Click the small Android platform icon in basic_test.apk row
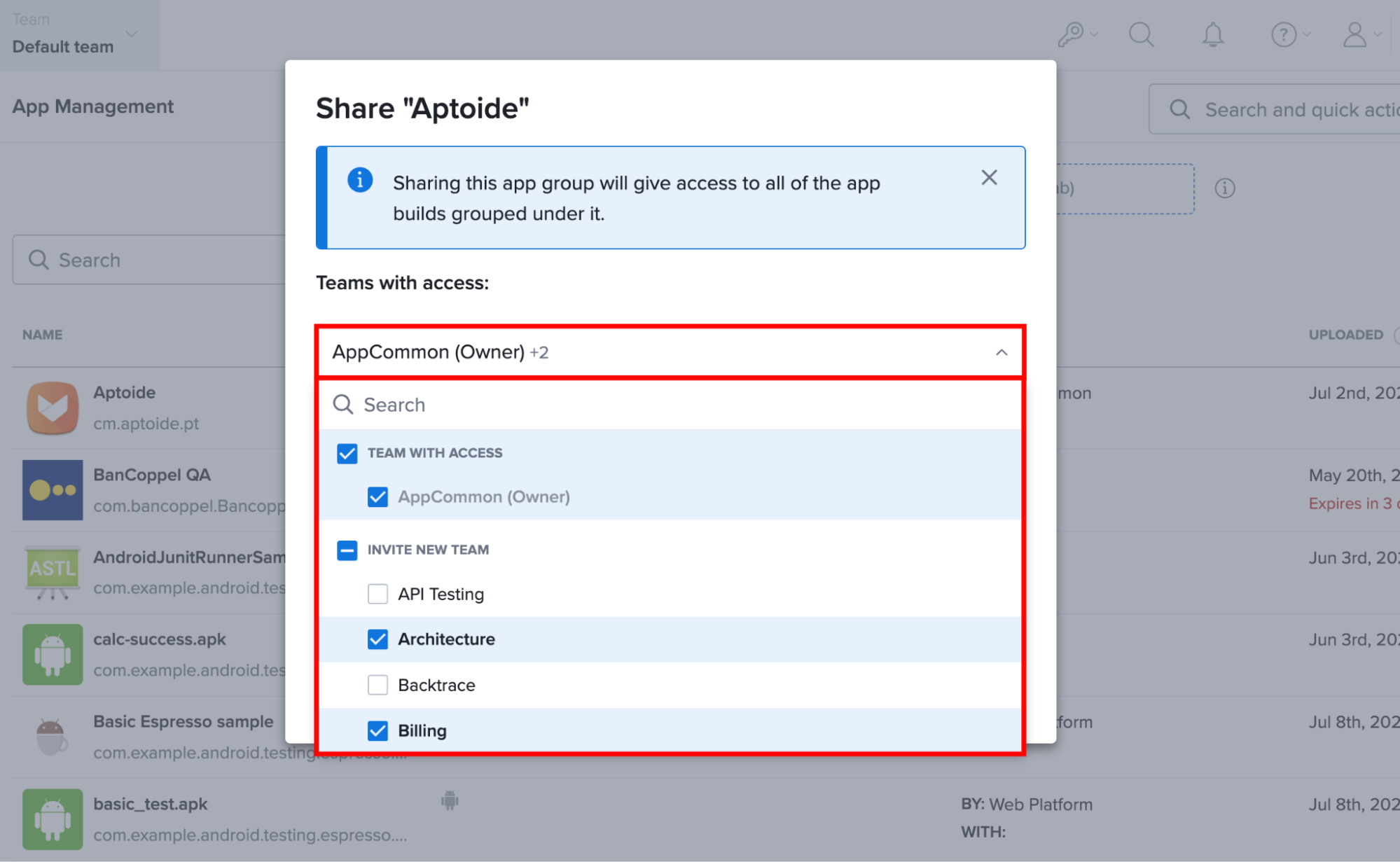1400x862 pixels. 450,800
